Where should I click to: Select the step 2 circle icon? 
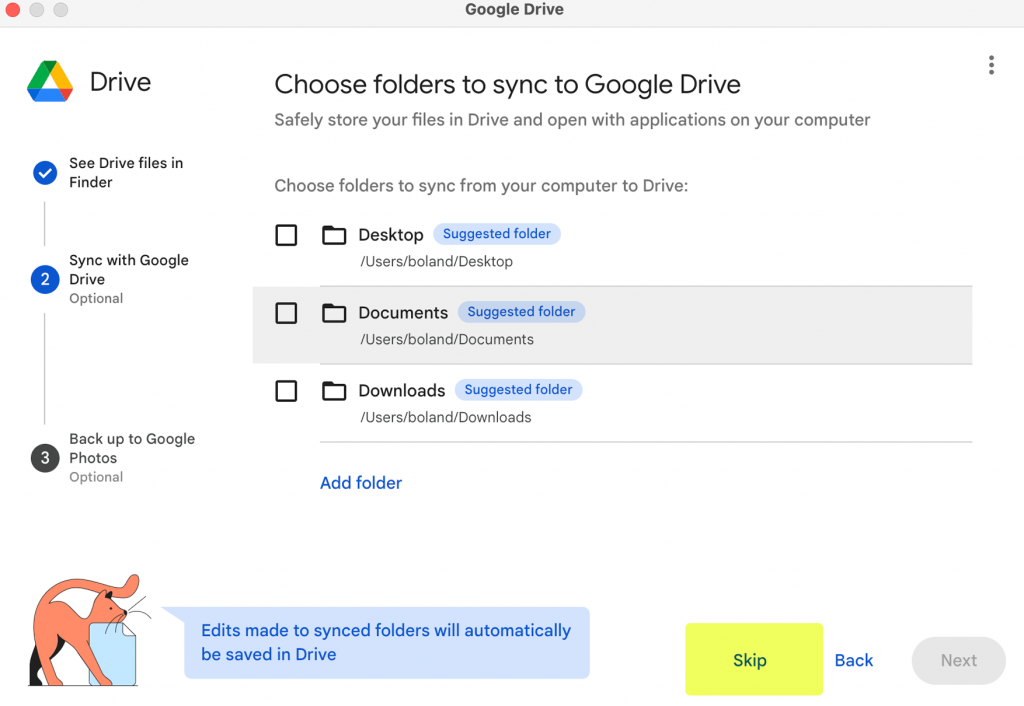click(45, 280)
